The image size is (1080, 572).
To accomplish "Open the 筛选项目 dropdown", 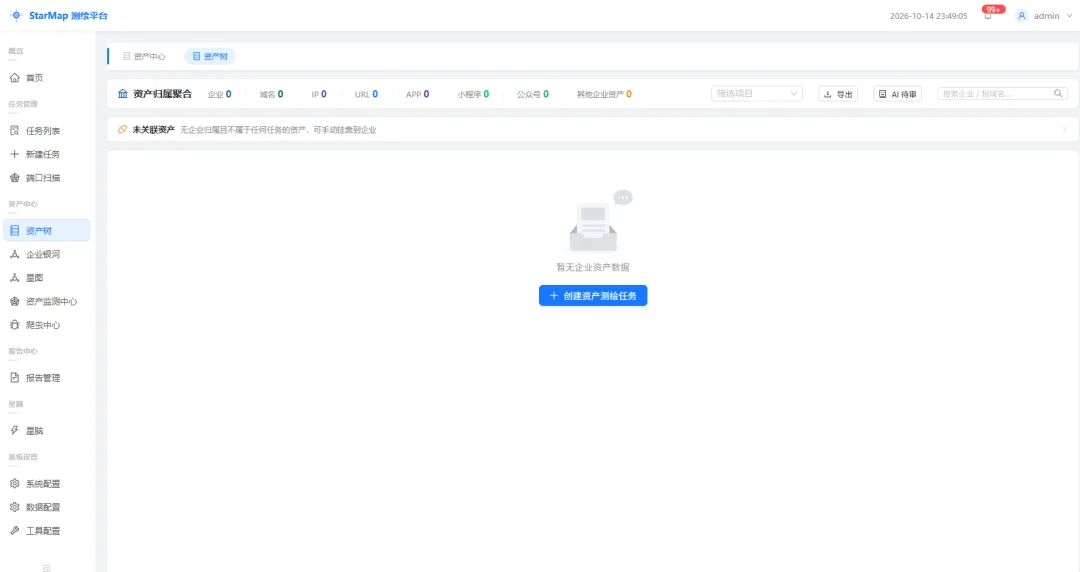I will tap(757, 94).
